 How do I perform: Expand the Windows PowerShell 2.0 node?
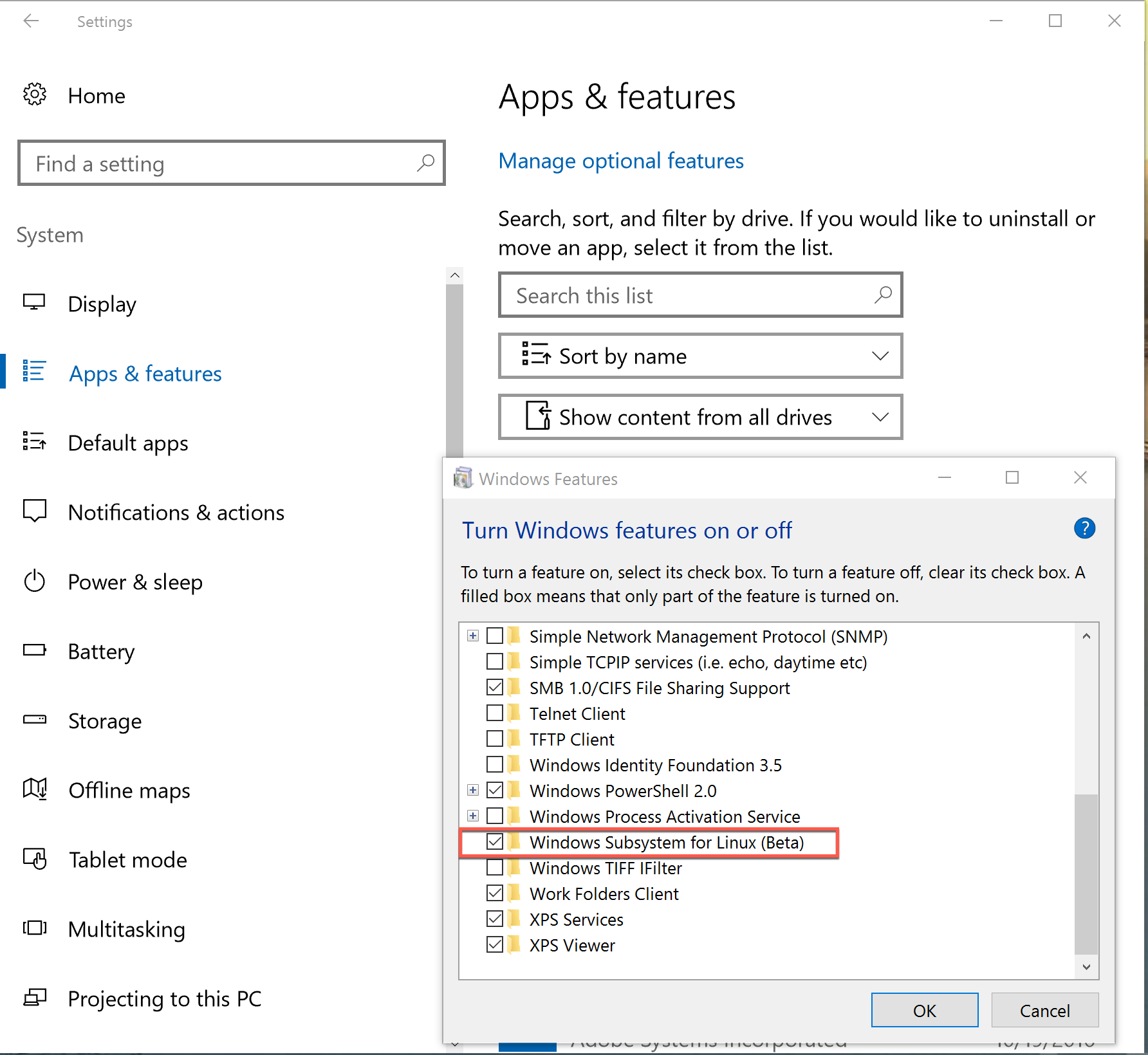[x=473, y=791]
